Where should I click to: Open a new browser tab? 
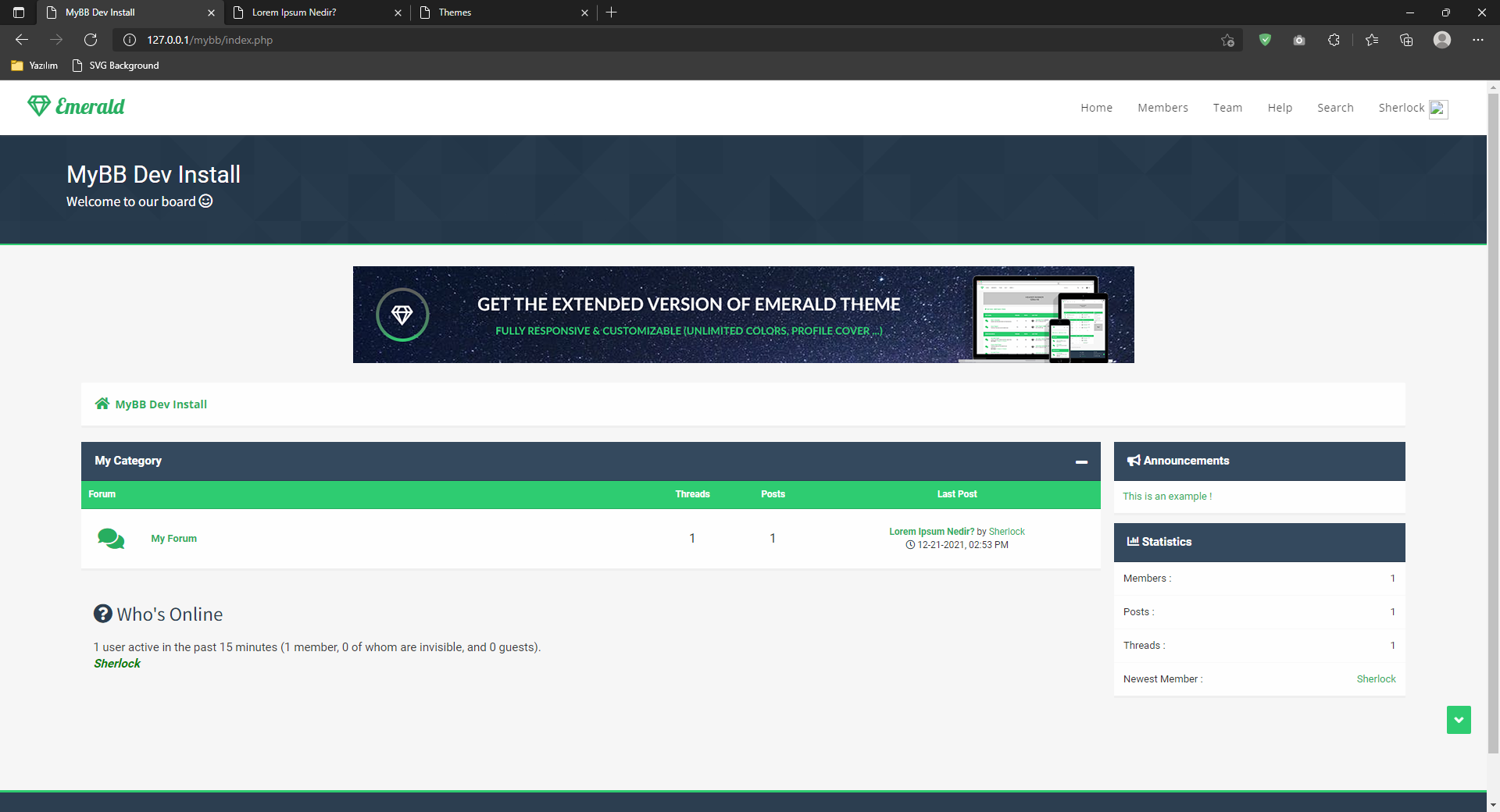point(612,12)
